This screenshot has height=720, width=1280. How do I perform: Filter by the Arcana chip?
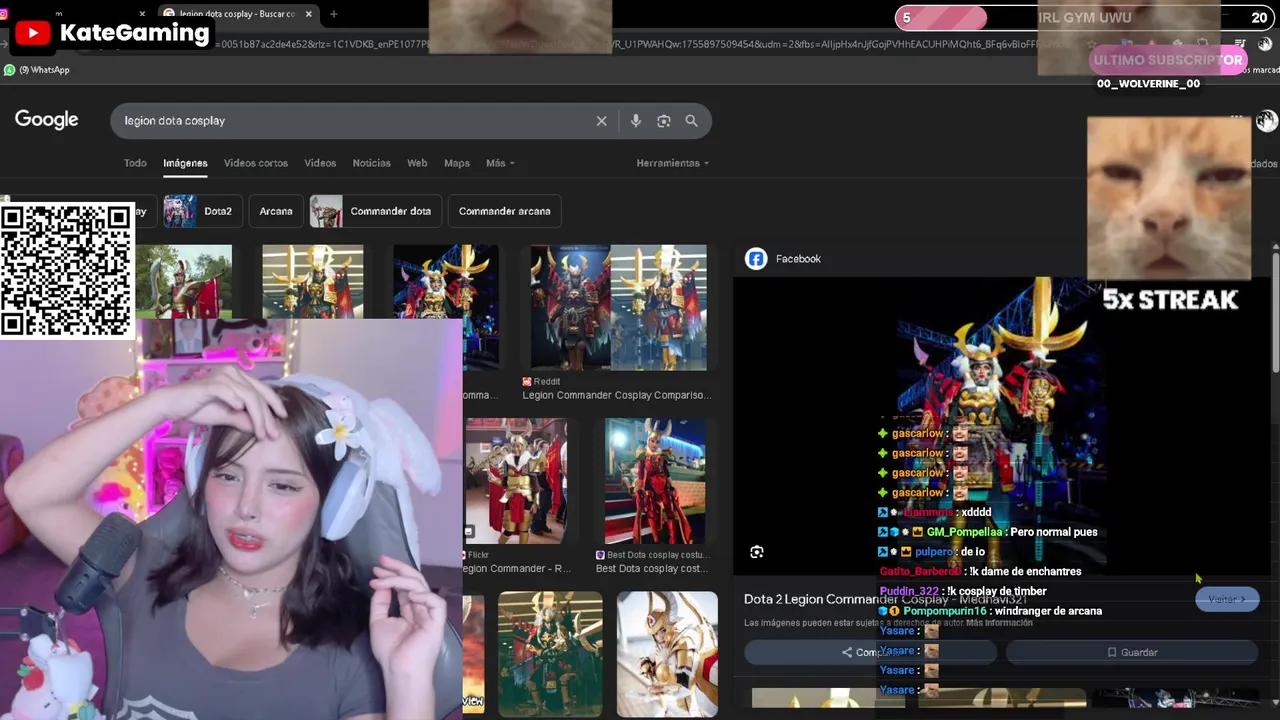pyautogui.click(x=276, y=211)
